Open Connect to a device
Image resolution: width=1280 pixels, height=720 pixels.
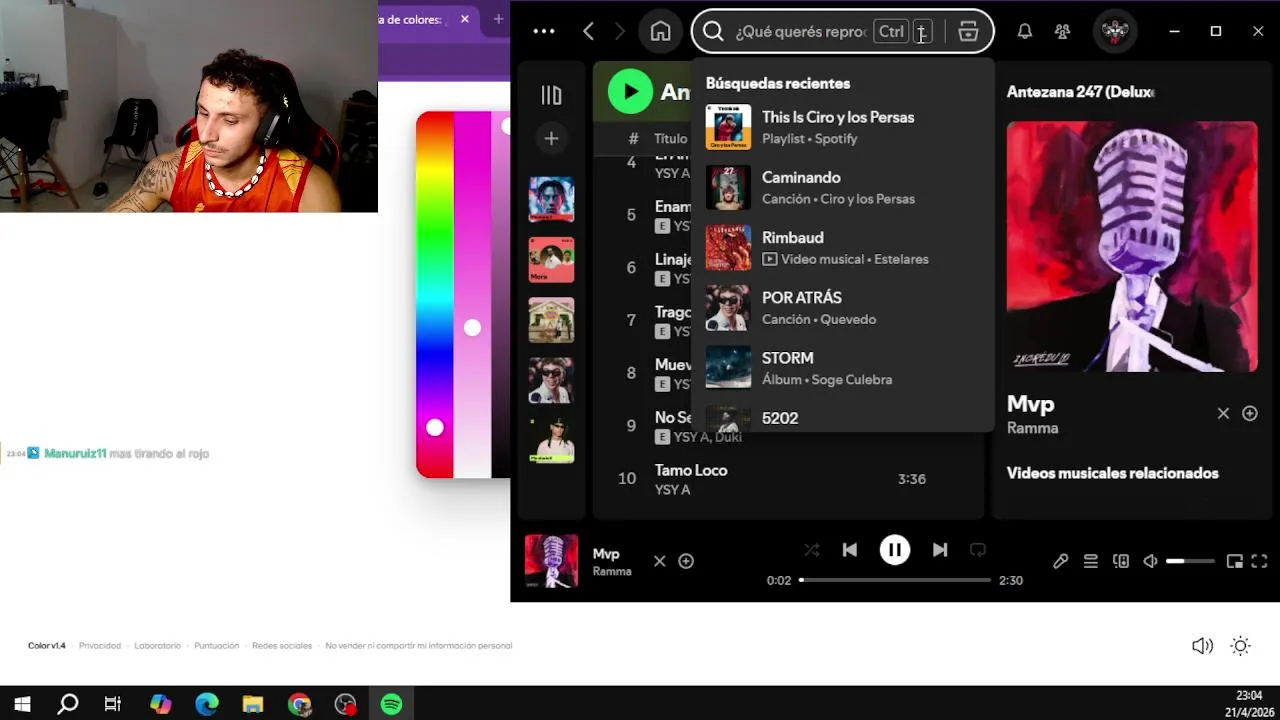1121,562
